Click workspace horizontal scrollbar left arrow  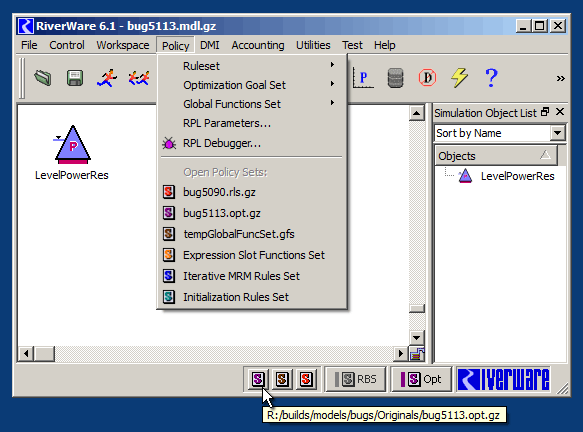pos(26,354)
